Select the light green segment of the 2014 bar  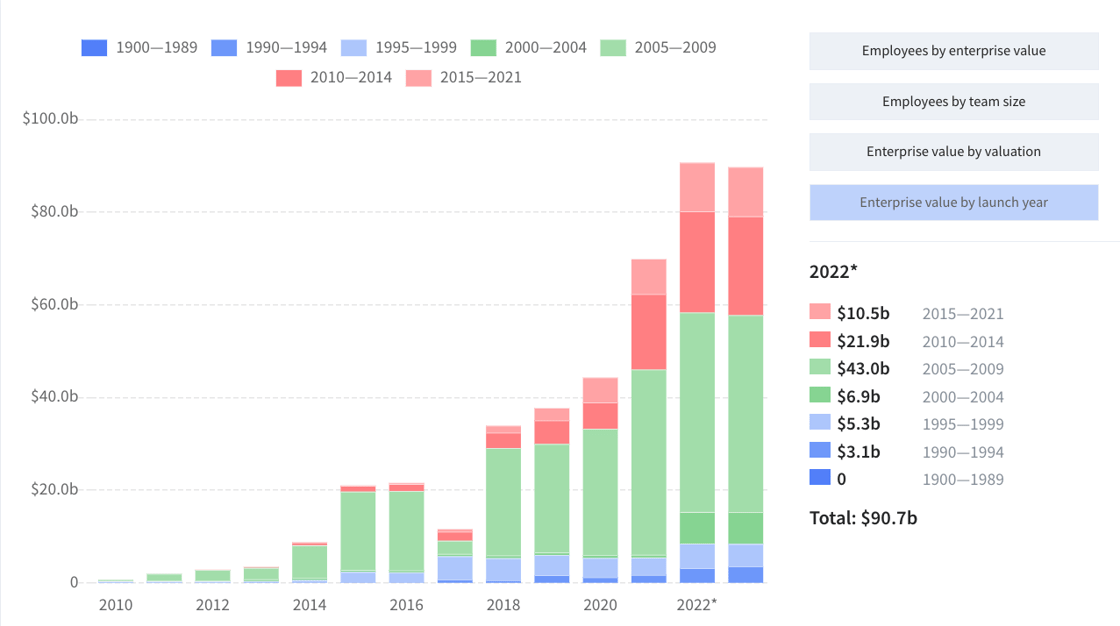click(x=309, y=562)
